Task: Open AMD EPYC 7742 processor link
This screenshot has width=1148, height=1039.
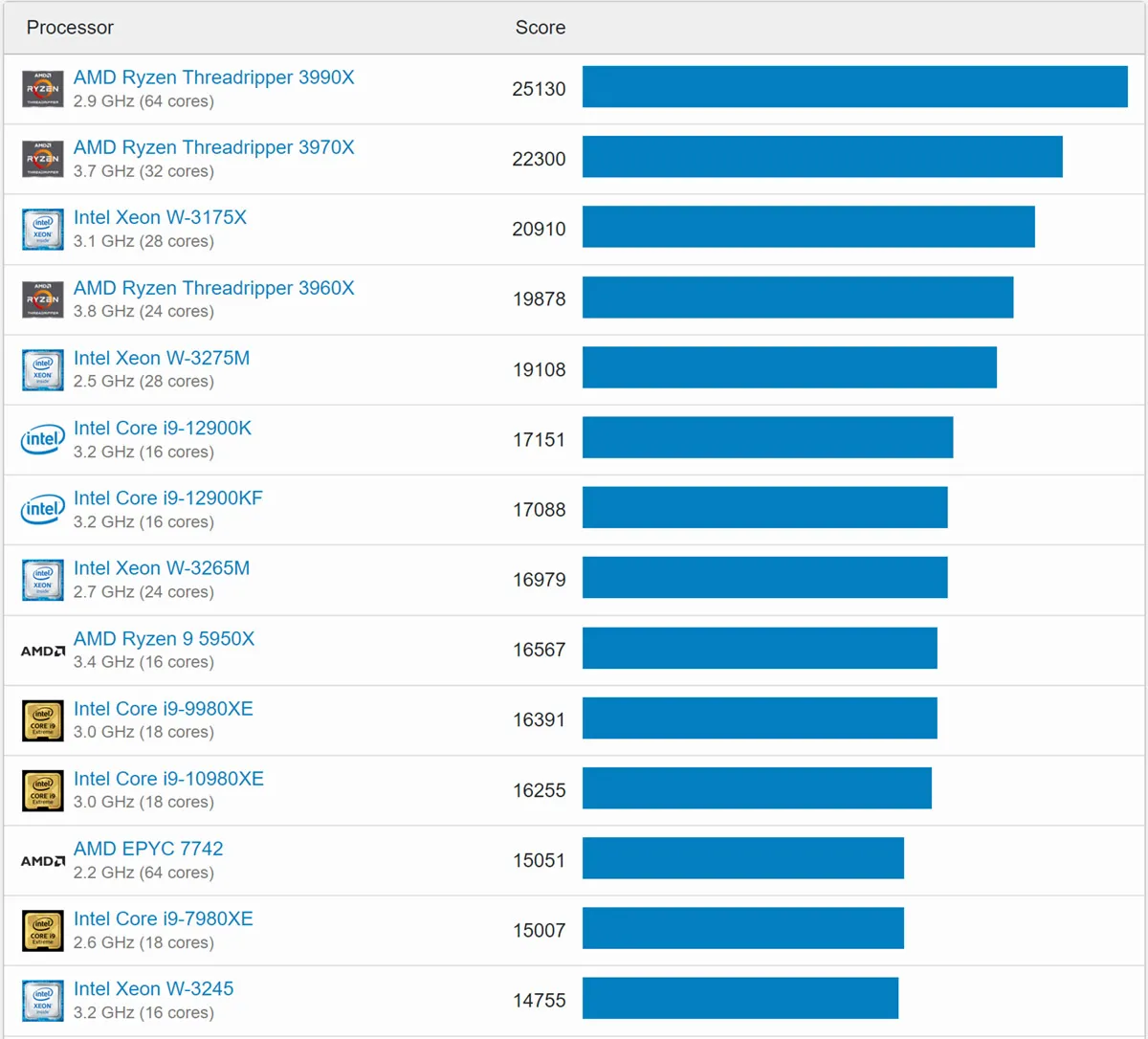Action: 148,849
